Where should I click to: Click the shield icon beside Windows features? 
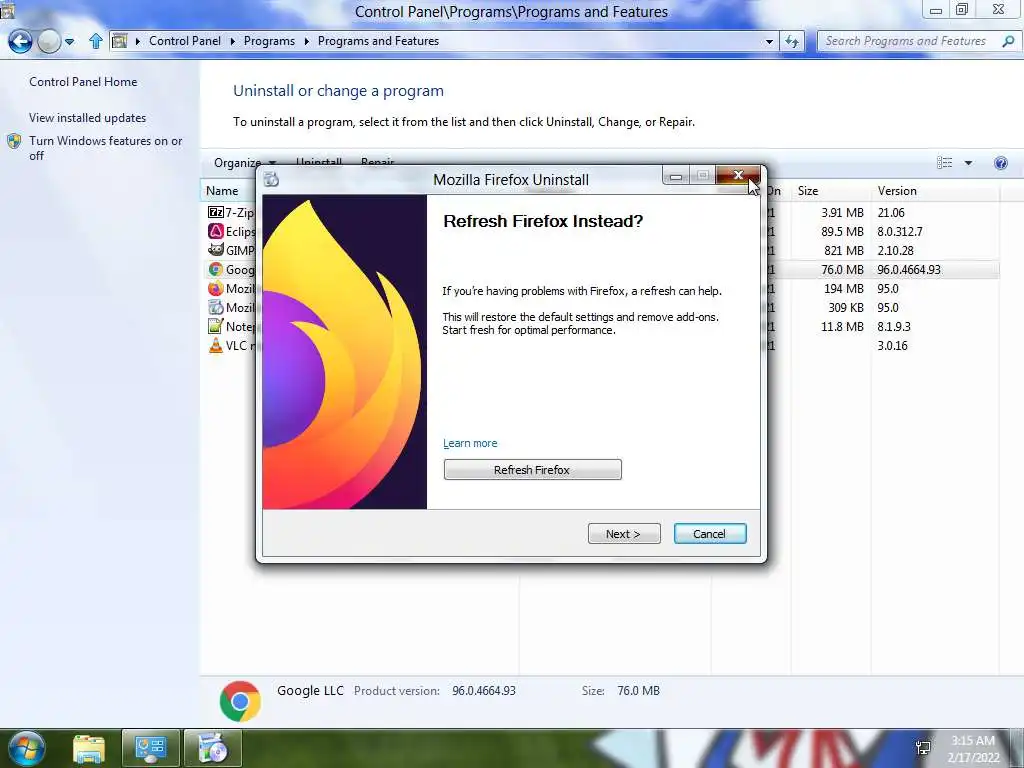pyautogui.click(x=14, y=141)
